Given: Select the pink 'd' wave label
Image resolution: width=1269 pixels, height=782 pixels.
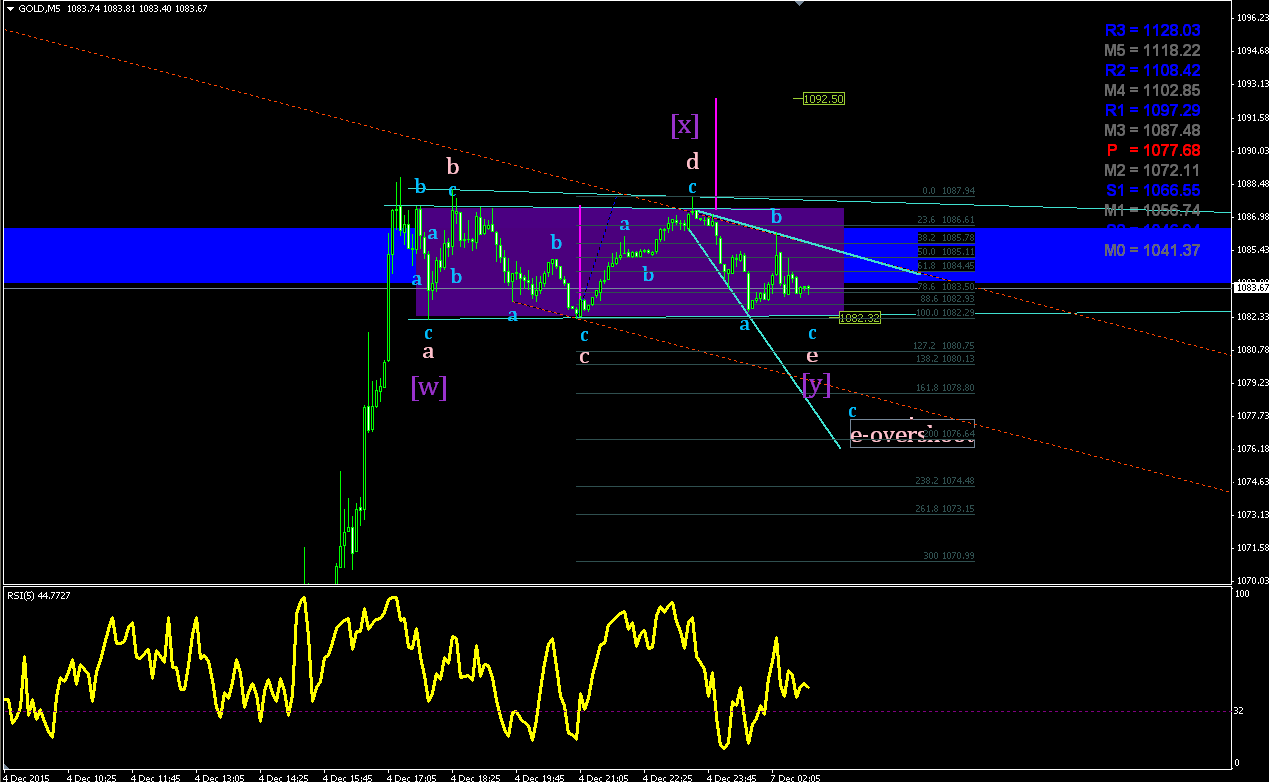Looking at the screenshot, I should point(692,161).
